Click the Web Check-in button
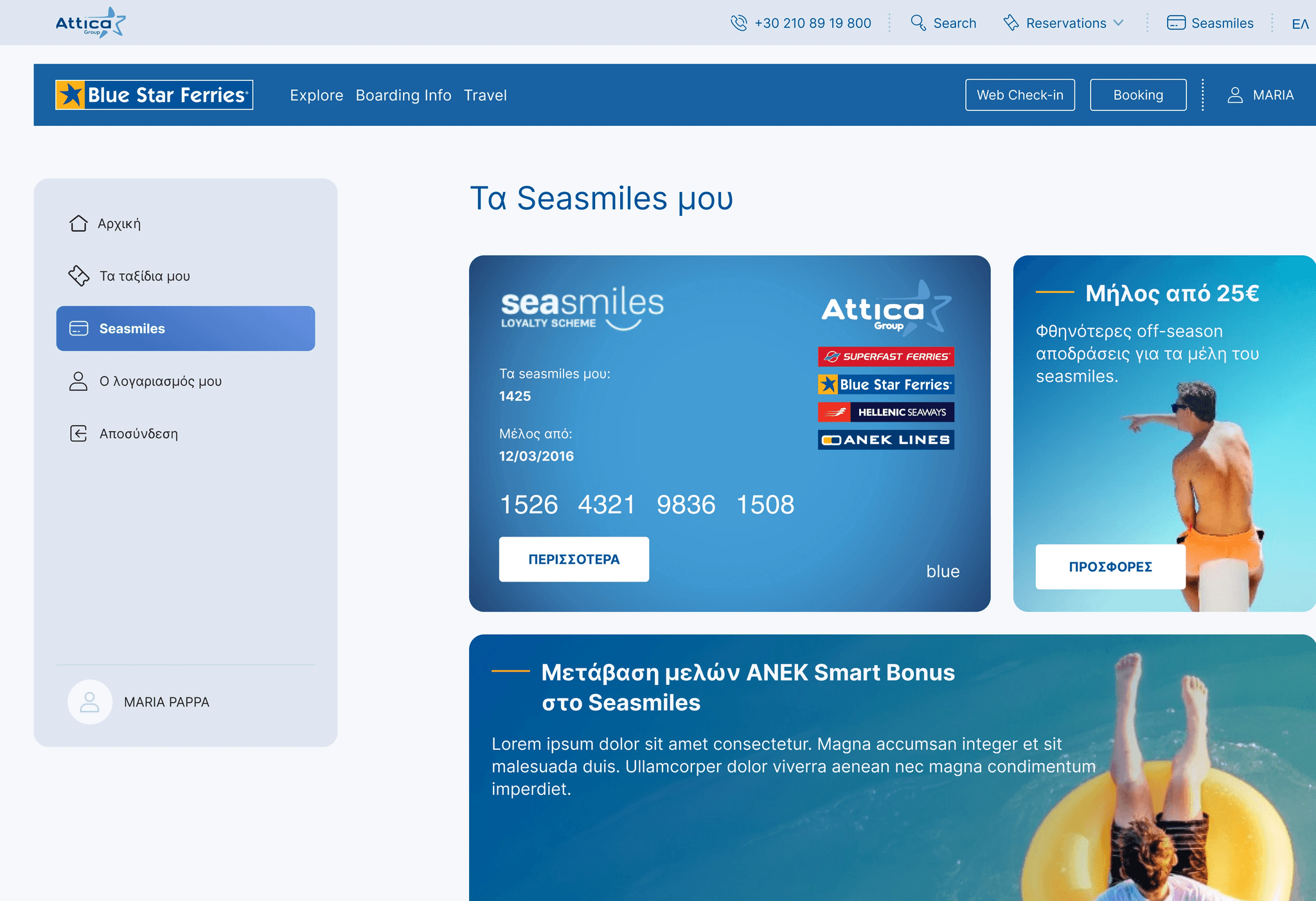The height and width of the screenshot is (901, 1316). point(1020,94)
